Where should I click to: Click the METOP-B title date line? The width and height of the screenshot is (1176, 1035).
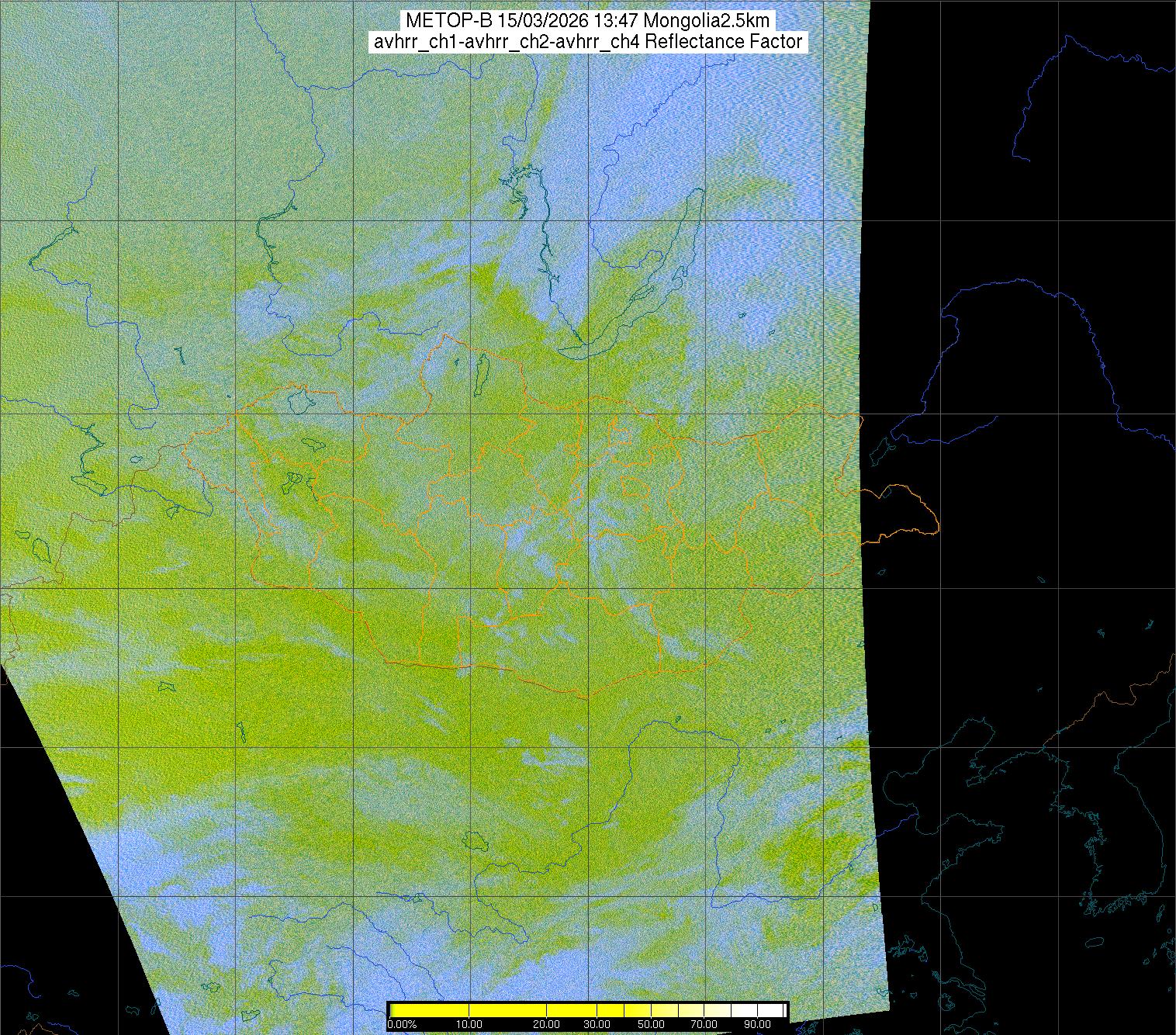point(587,20)
